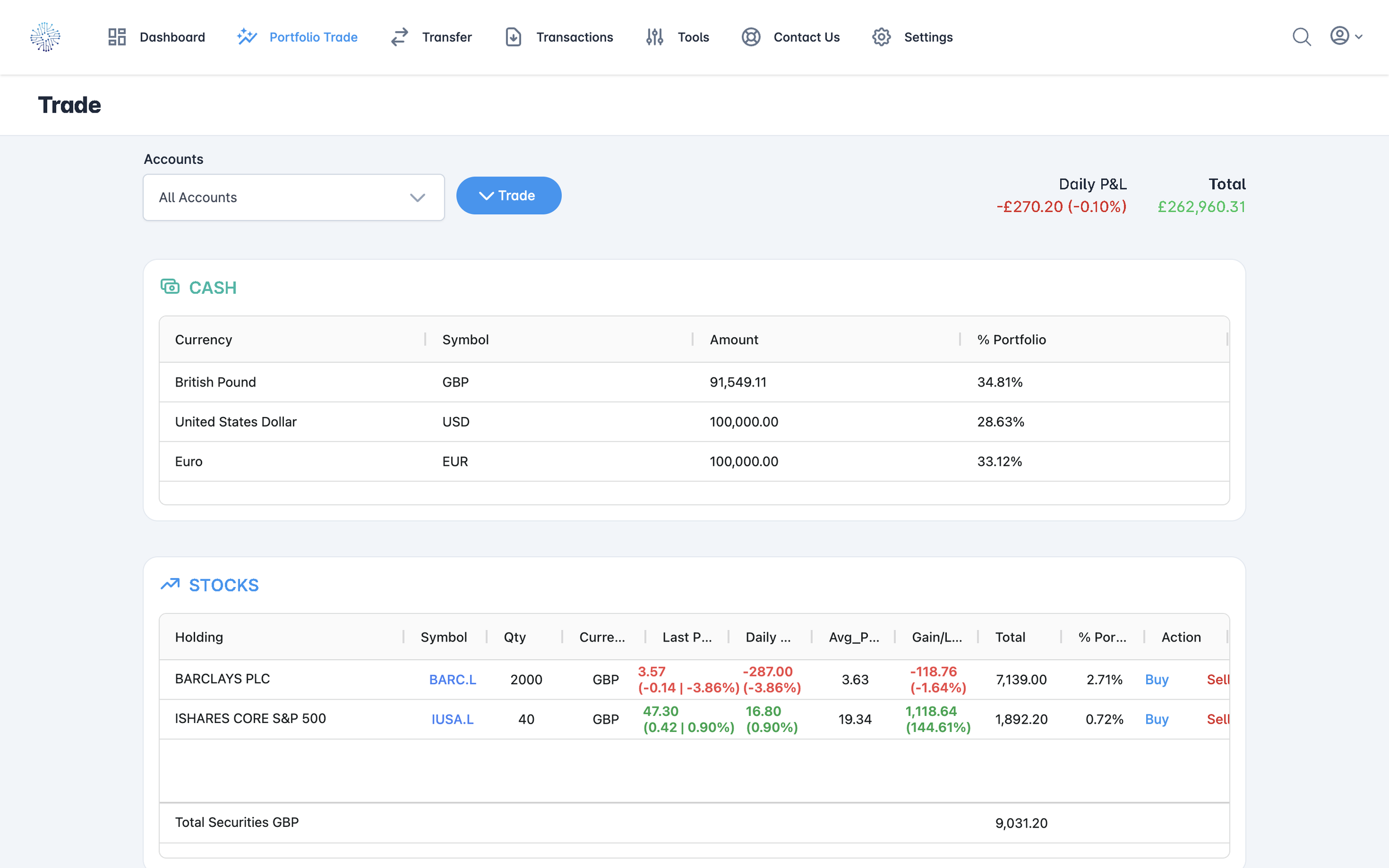Click Sell for iShares Core S&P 500
This screenshot has width=1389, height=868.
[x=1217, y=719]
